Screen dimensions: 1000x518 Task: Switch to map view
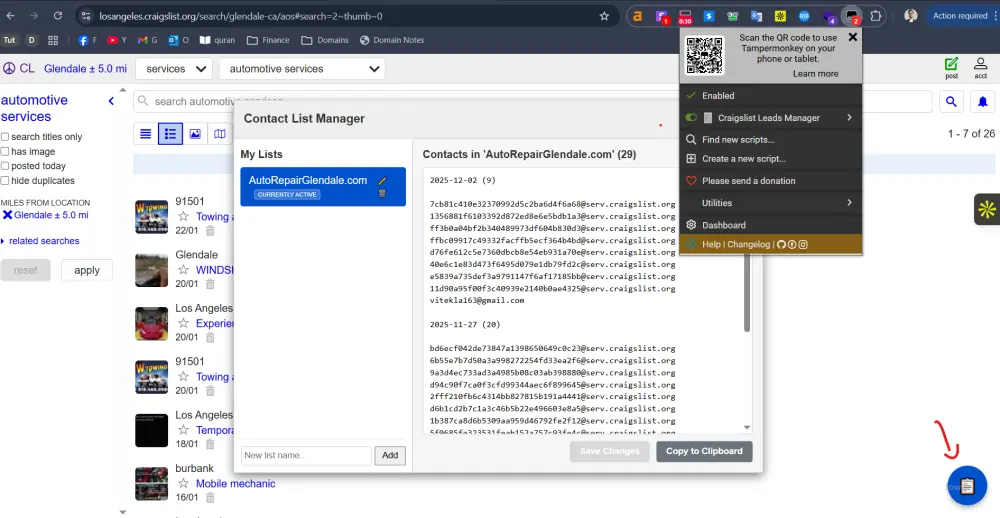point(220,134)
